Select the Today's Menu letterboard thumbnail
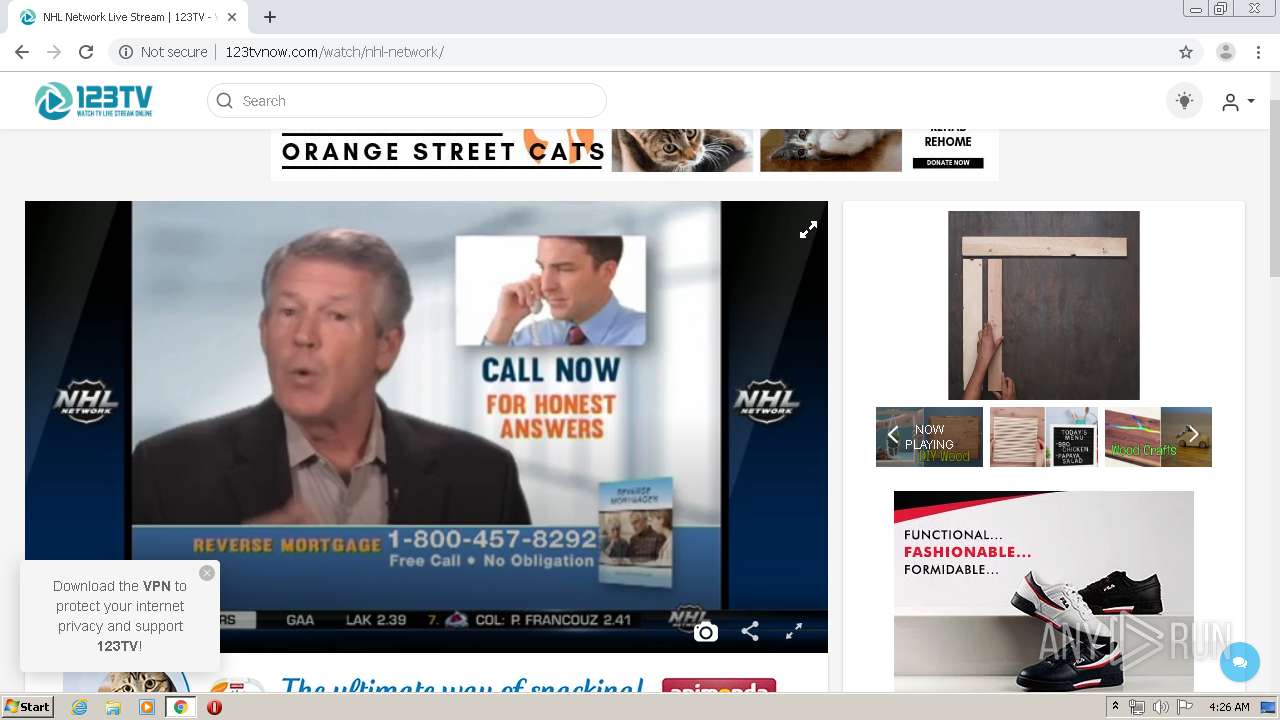The image size is (1280, 720). click(1044, 437)
